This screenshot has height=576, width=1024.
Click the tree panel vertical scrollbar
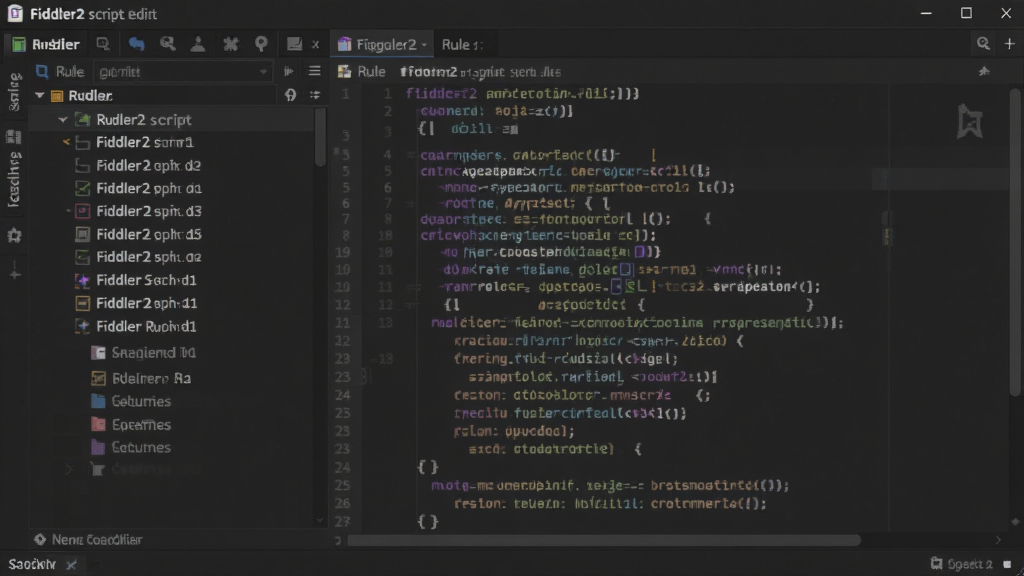320,137
